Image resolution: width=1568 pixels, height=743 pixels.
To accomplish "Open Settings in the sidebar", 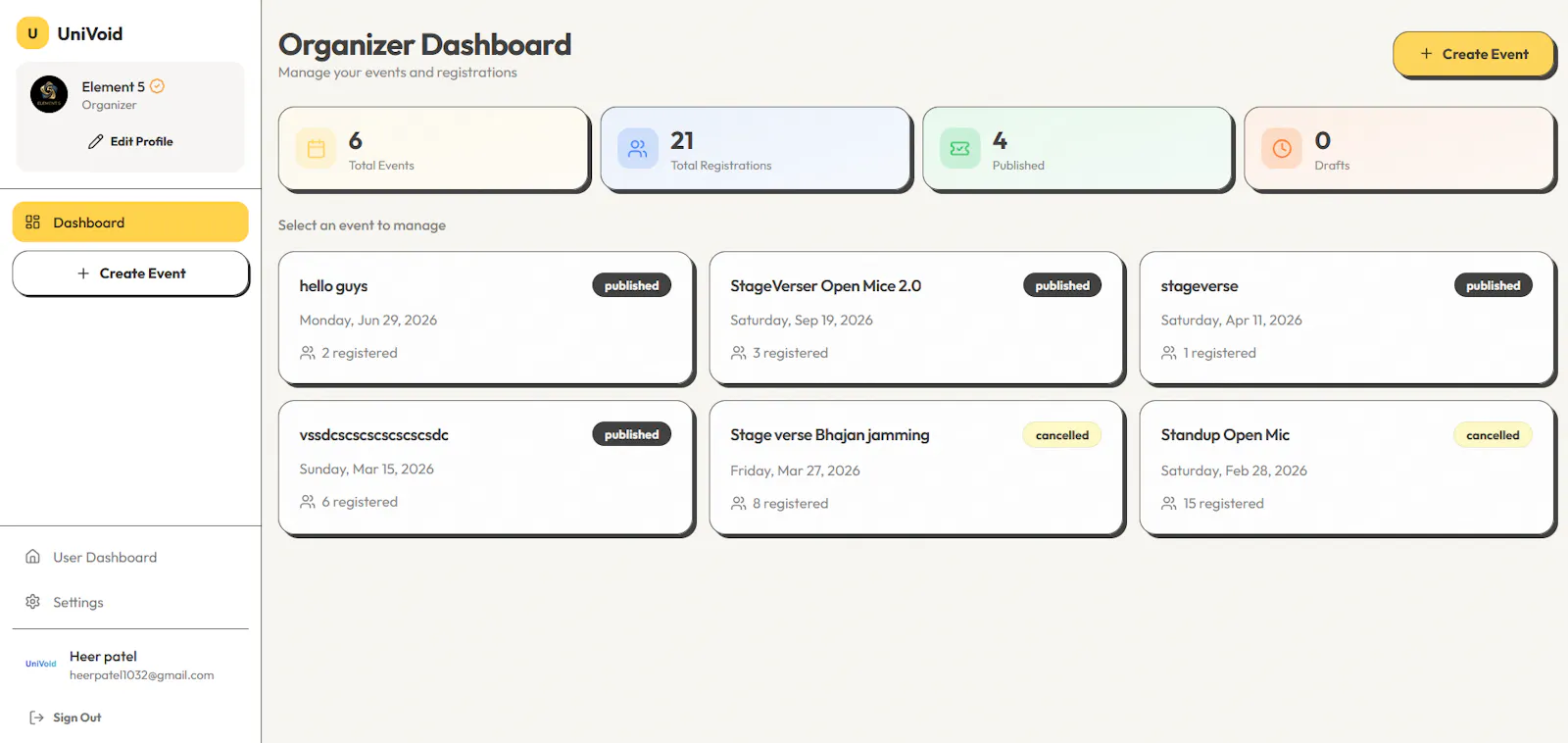I will [x=130, y=602].
